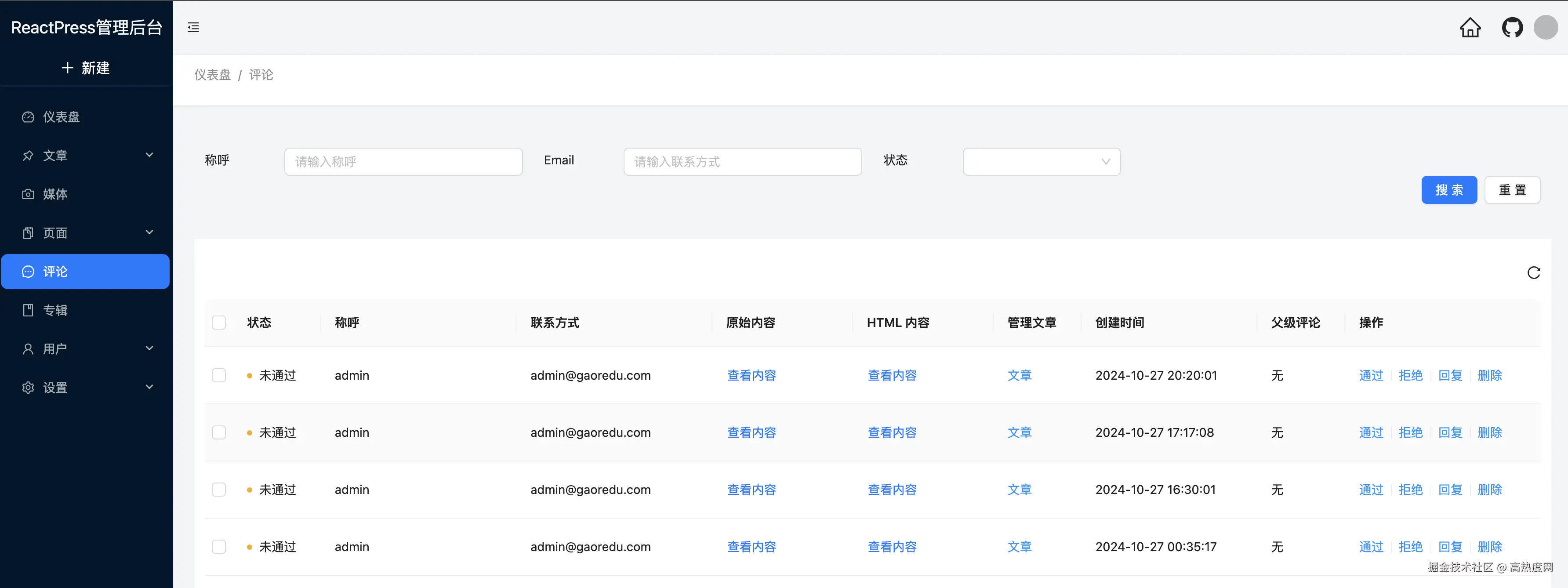This screenshot has width=1568, height=588.
Task: Click the home icon in the header
Action: [1470, 27]
